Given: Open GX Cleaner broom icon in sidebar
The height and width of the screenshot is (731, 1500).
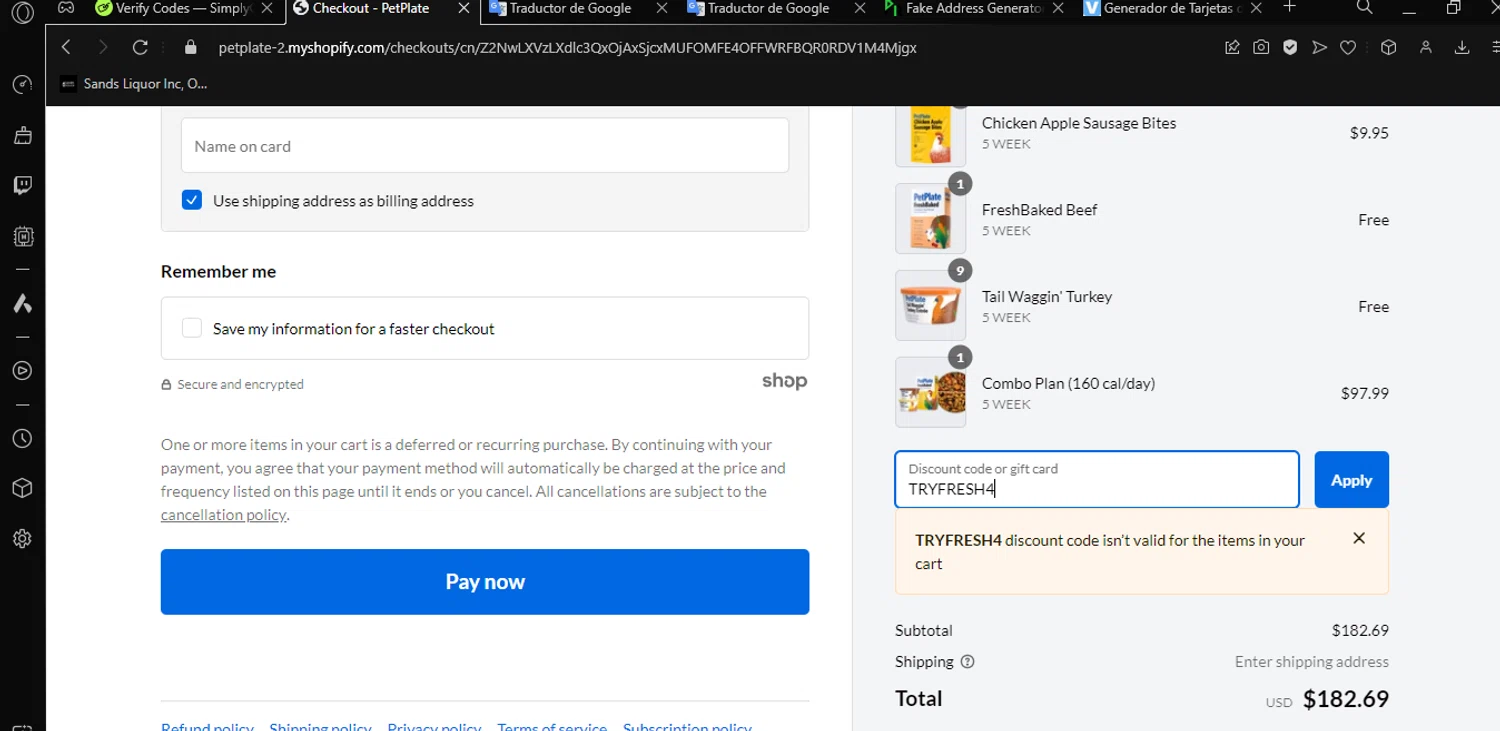Looking at the screenshot, I should click(x=22, y=135).
